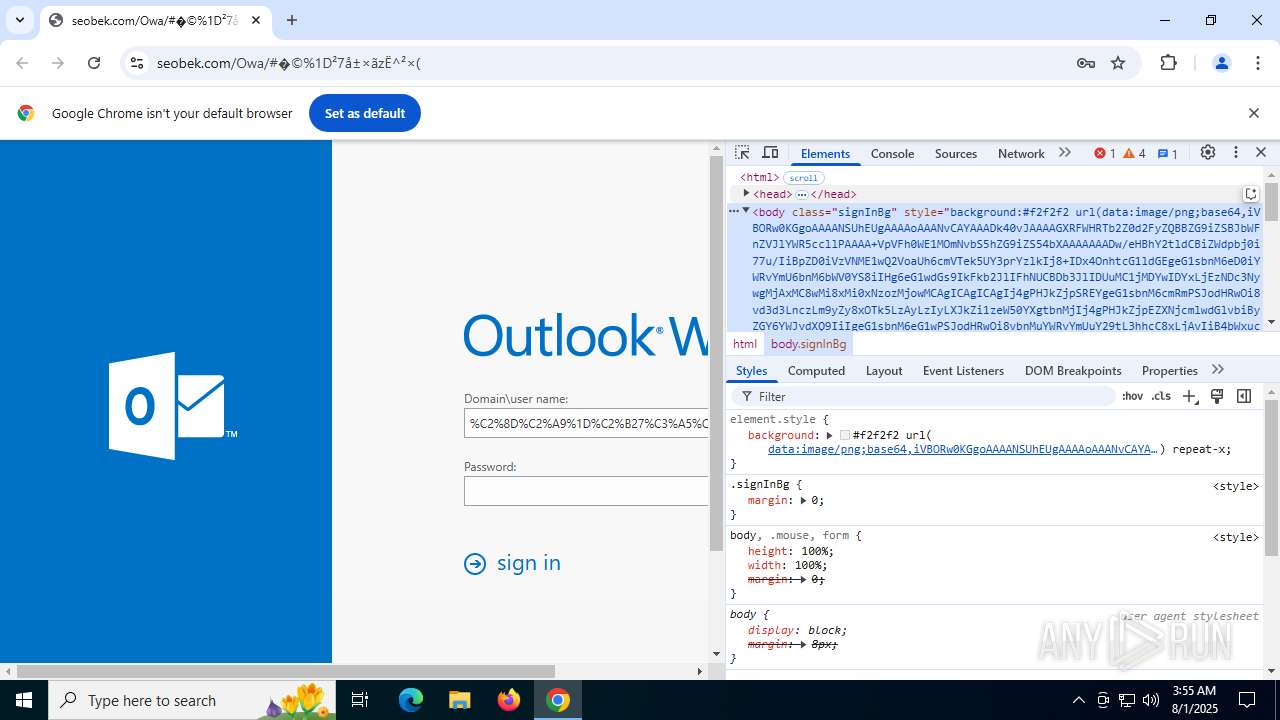
Task: Open the Sources tab
Action: (955, 153)
